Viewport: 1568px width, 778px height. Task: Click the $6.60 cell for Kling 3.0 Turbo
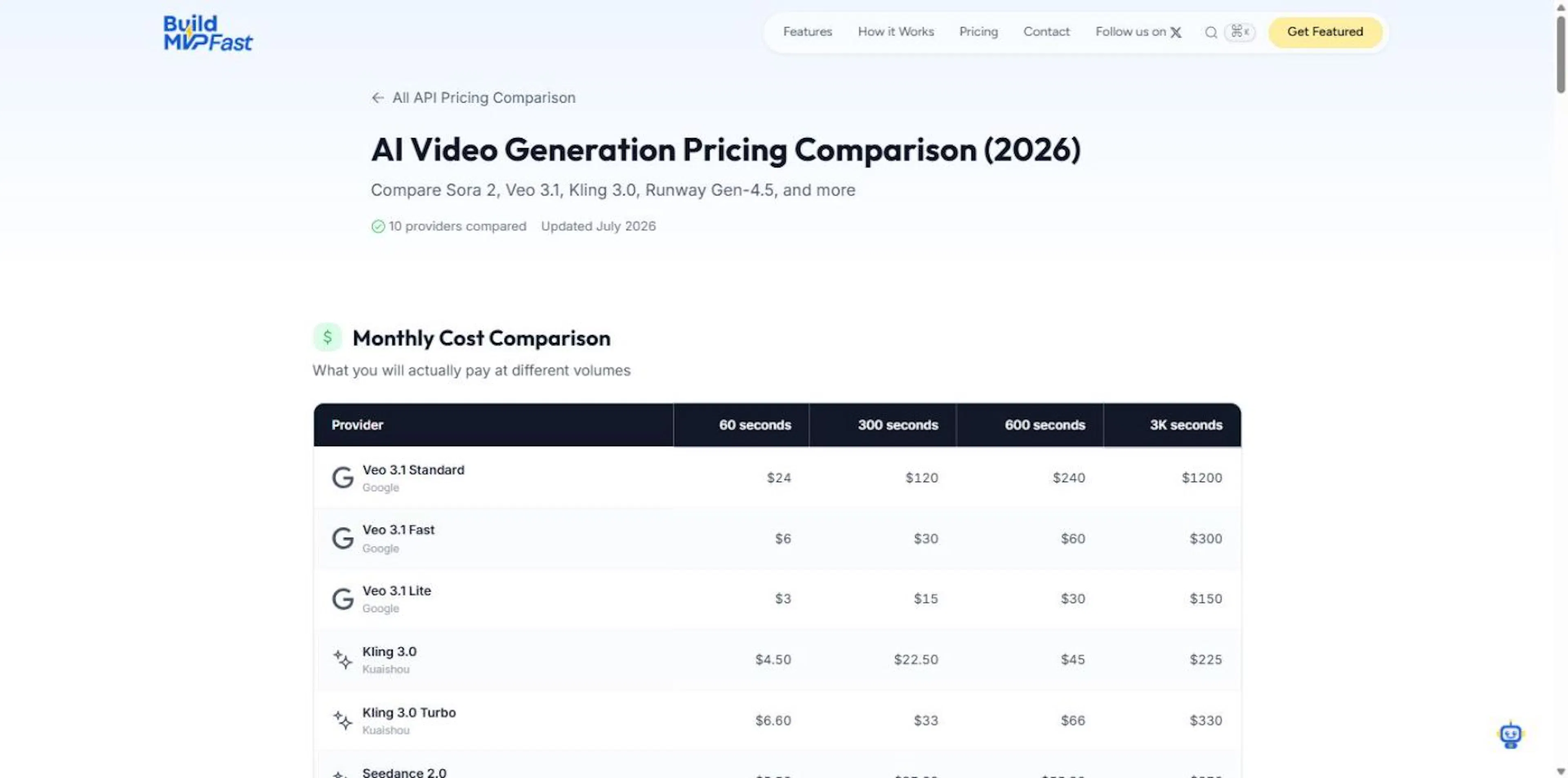coord(773,720)
